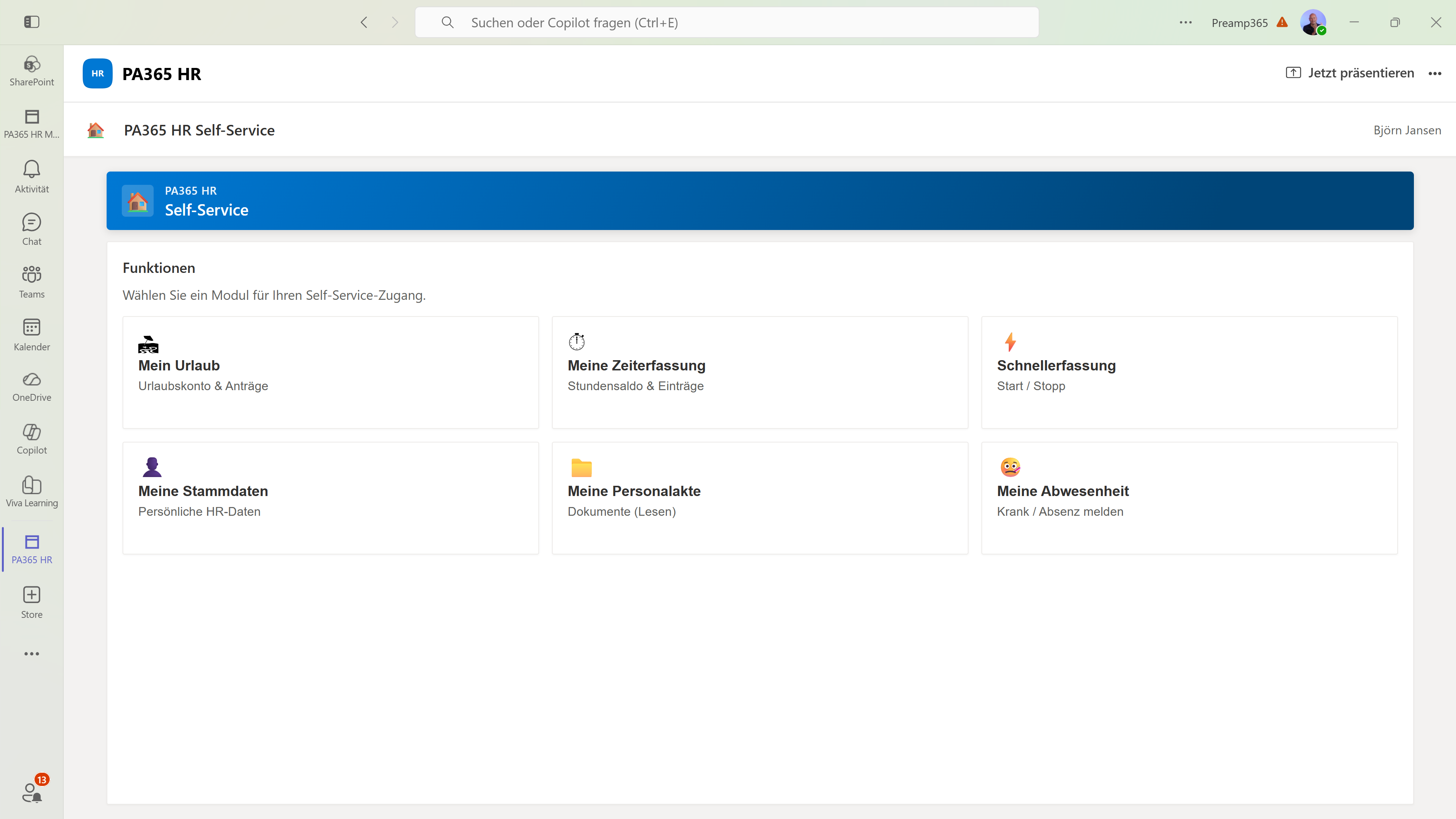
Task: Click the house icon beside PA365 HR Self-Service
Action: pos(96,130)
